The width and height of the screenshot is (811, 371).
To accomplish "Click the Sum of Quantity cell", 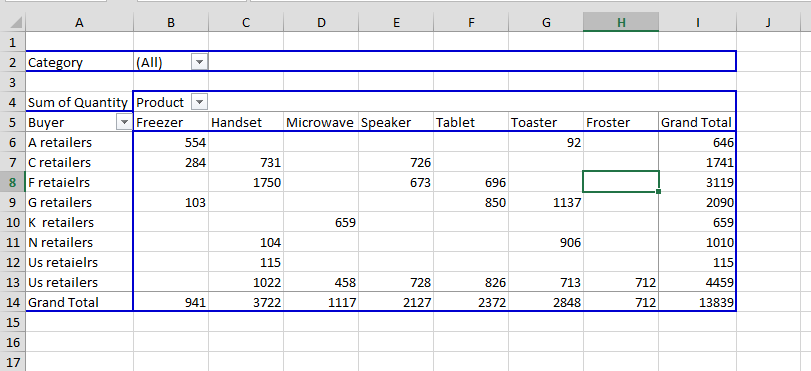I will click(79, 102).
